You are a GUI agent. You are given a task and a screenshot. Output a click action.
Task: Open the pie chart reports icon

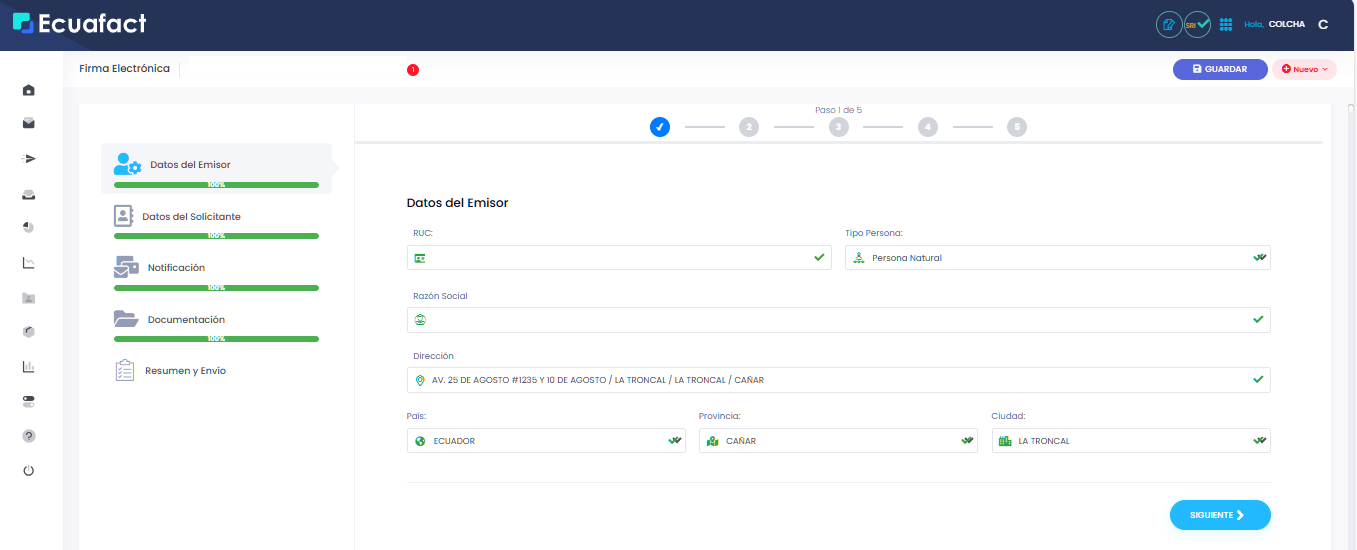point(29,228)
